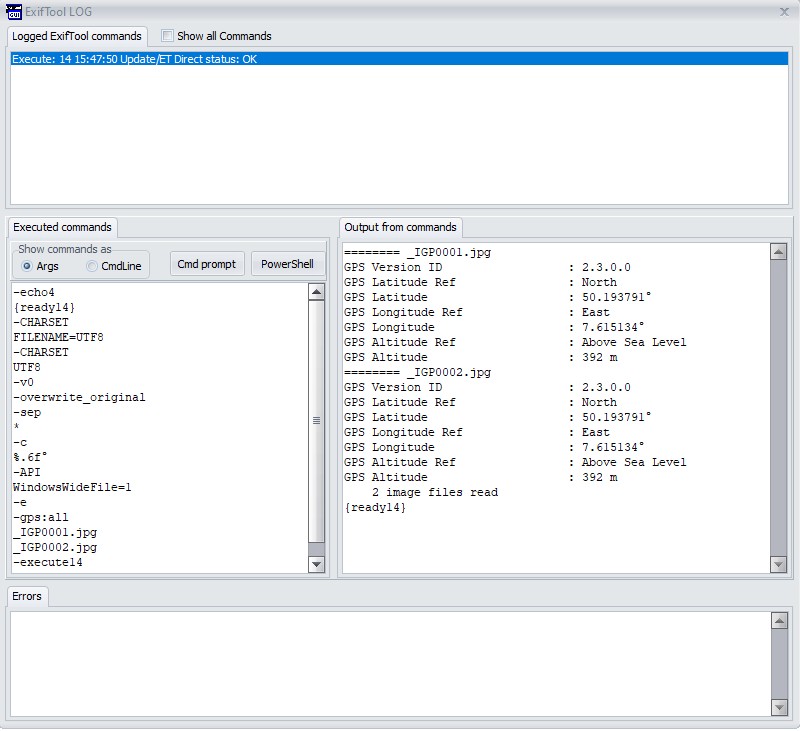Click the %.6f° argument line
This screenshot has height=731, width=800.
[x=30, y=457]
